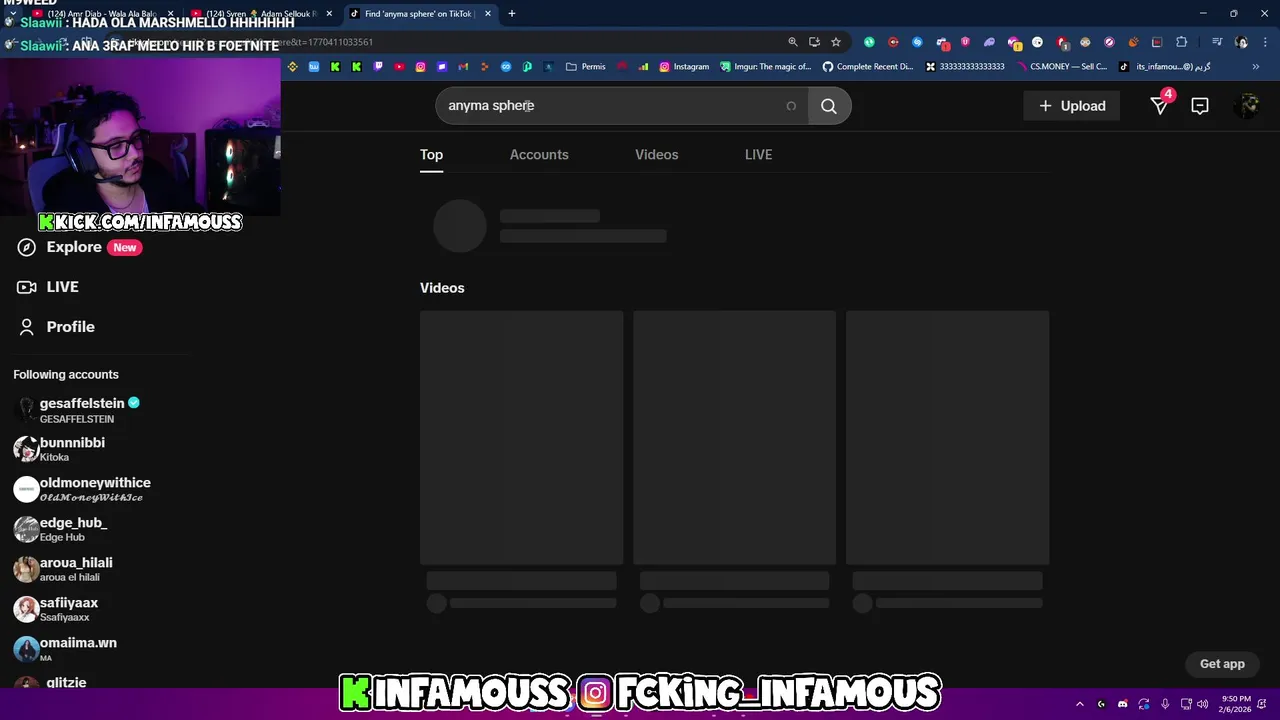Viewport: 1280px width, 720px height.
Task: Open the browser extensions puzzle icon
Action: [x=1182, y=42]
